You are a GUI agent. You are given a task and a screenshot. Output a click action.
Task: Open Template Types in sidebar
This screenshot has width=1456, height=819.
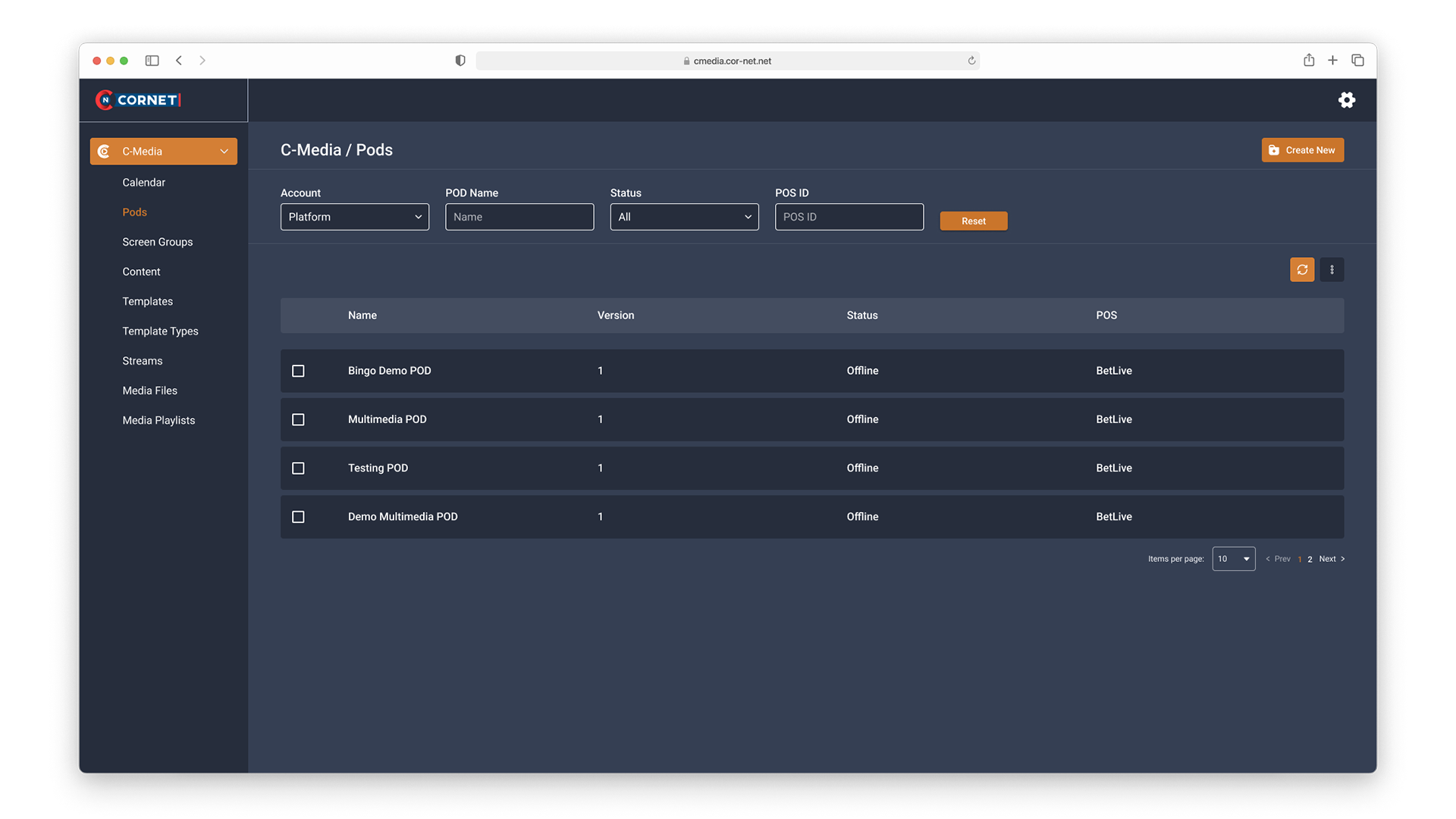(x=160, y=331)
